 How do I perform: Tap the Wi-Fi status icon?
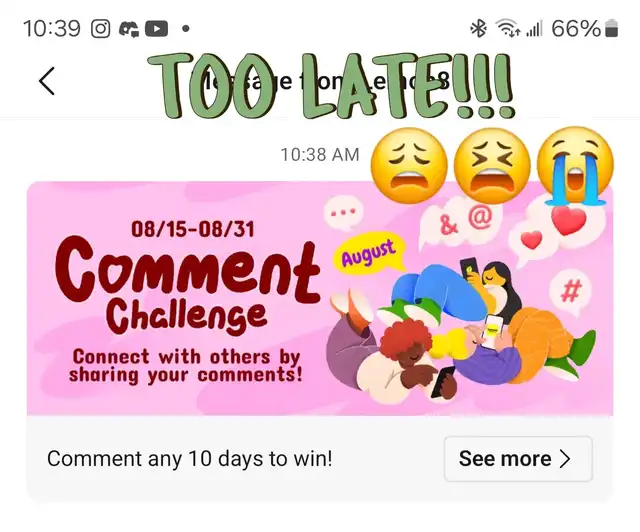(508, 29)
